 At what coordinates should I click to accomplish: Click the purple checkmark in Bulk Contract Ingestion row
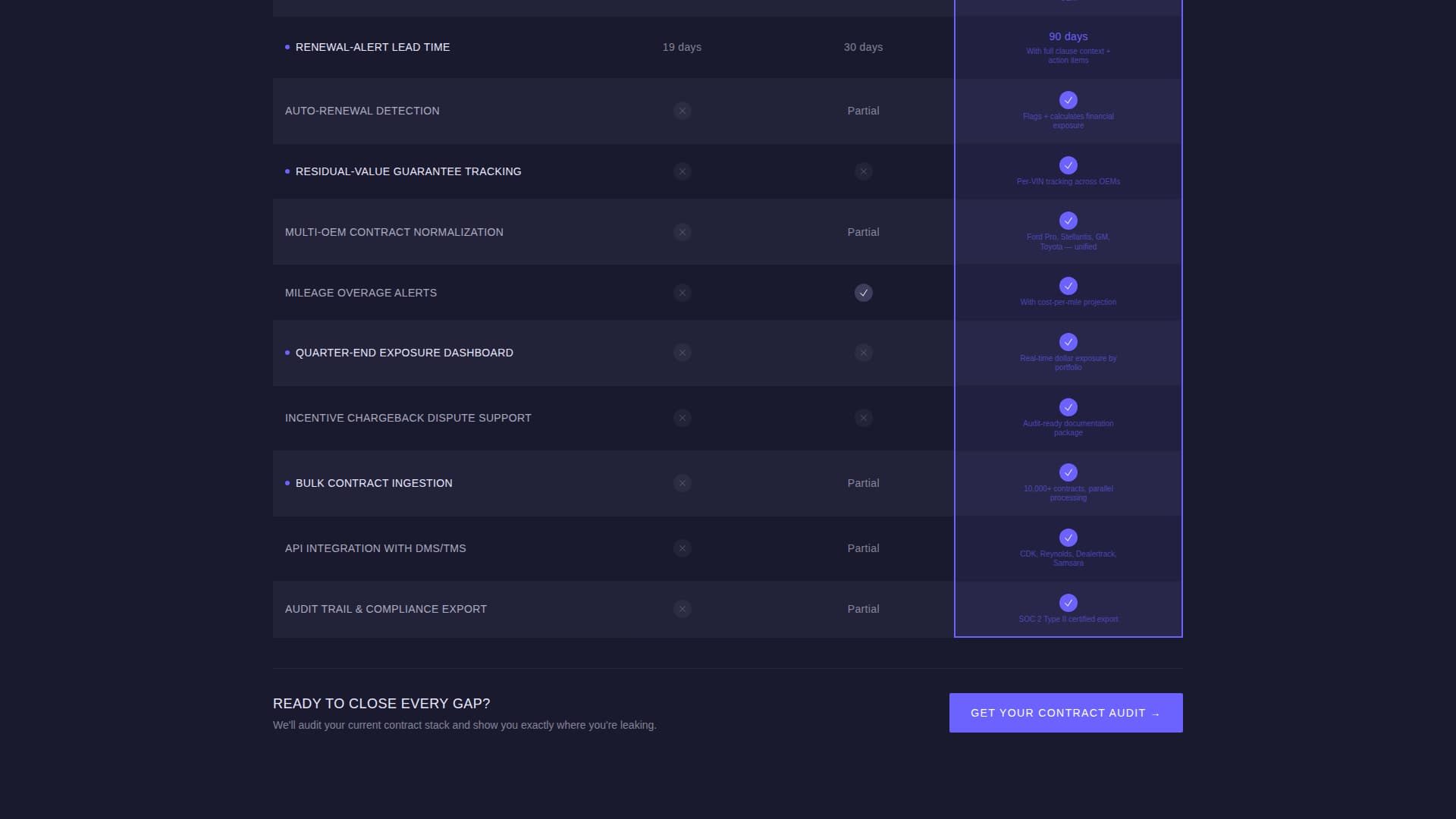(1068, 472)
